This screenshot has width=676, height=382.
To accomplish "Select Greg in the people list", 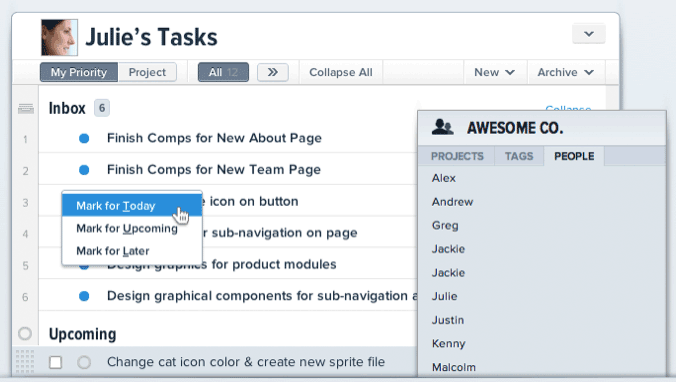I will pos(445,225).
